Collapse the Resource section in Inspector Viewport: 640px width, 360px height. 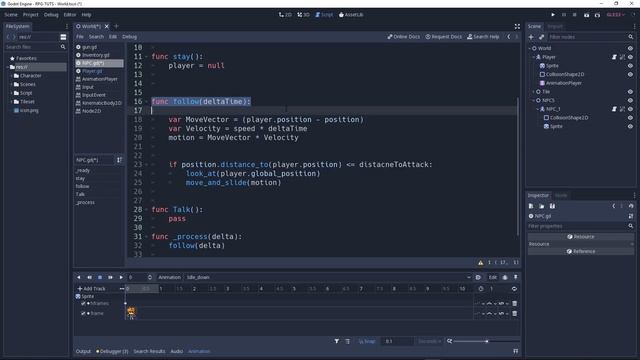[581, 244]
